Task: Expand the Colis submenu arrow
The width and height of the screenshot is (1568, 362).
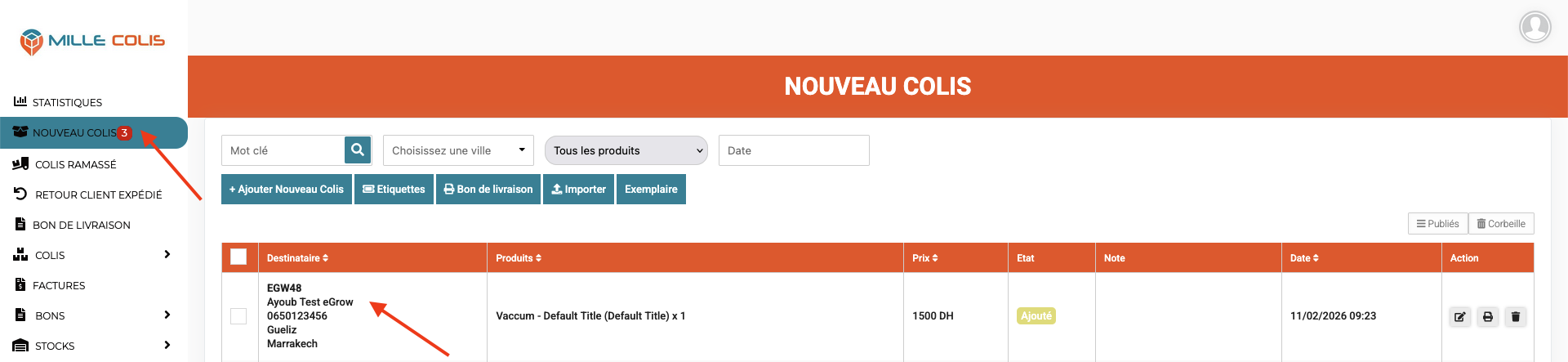Action: pyautogui.click(x=167, y=255)
